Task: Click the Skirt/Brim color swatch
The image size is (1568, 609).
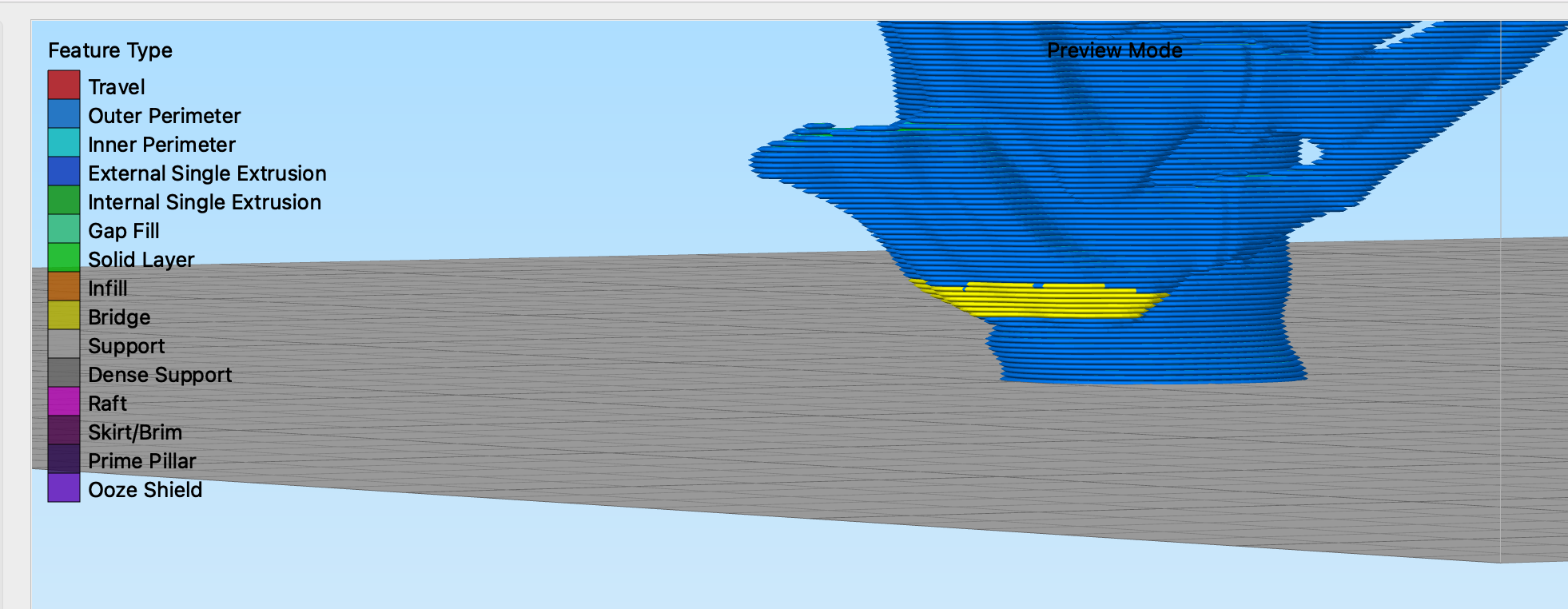Action: pos(64,430)
